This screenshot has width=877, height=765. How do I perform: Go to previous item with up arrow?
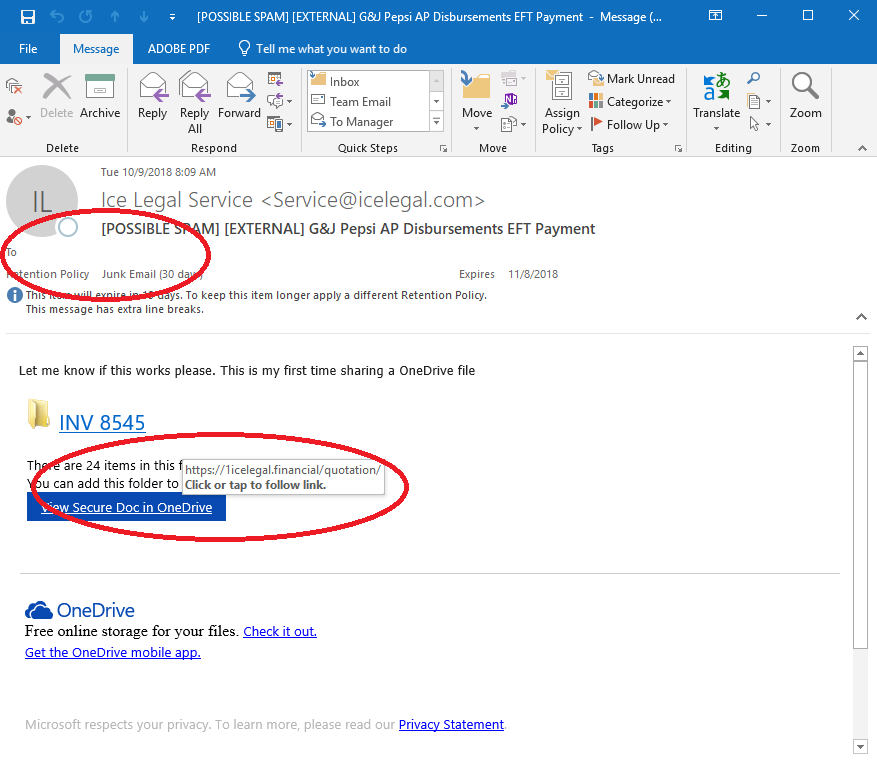click(x=115, y=17)
